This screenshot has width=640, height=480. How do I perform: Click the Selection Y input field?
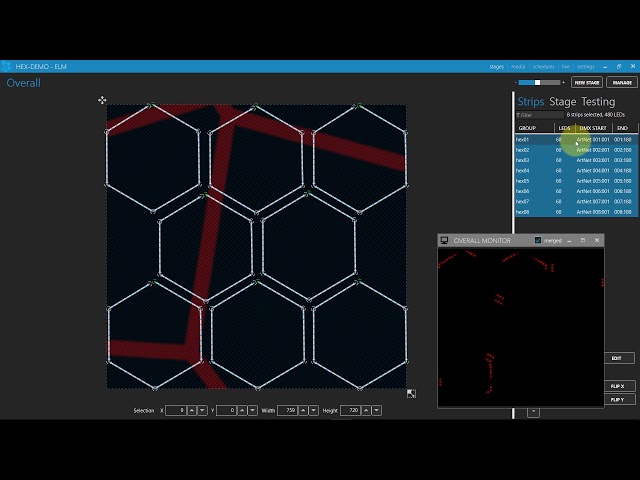click(x=227, y=410)
